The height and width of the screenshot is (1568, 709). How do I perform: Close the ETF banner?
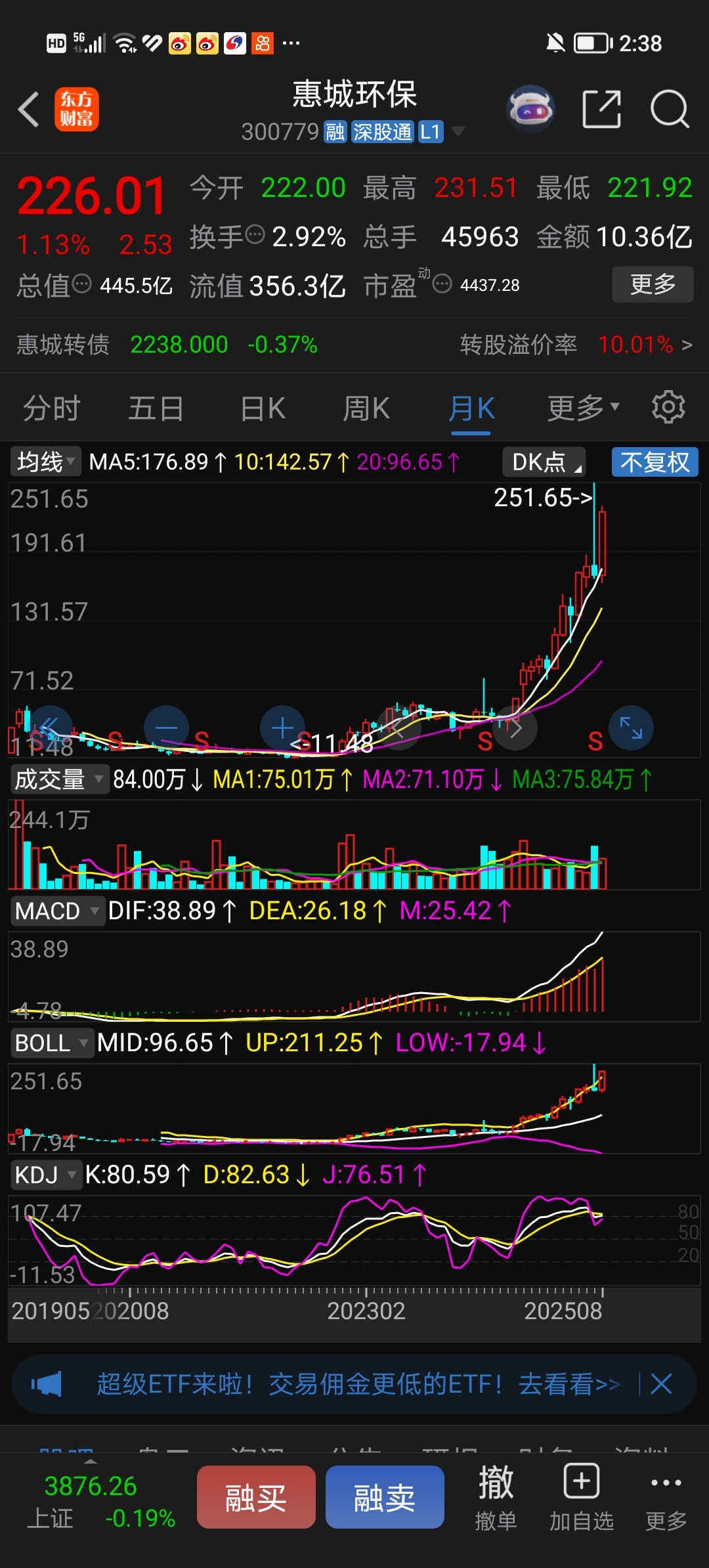pos(661,1384)
